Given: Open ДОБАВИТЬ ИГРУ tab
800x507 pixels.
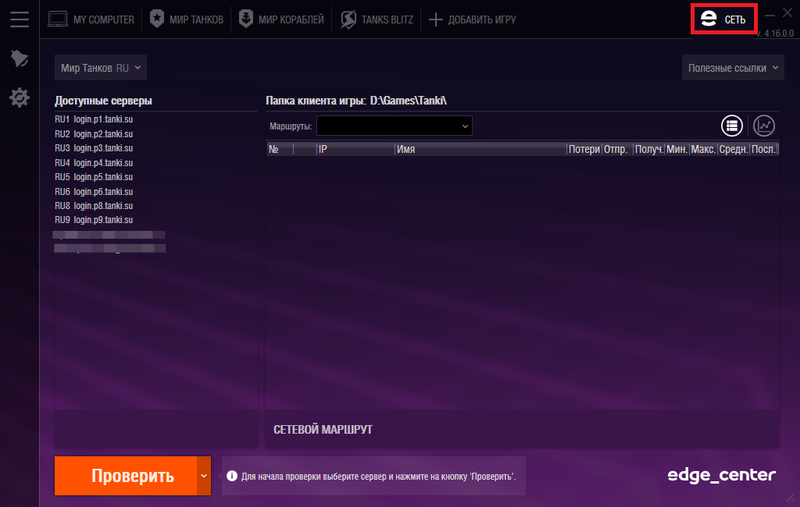Looking at the screenshot, I should click(472, 19).
